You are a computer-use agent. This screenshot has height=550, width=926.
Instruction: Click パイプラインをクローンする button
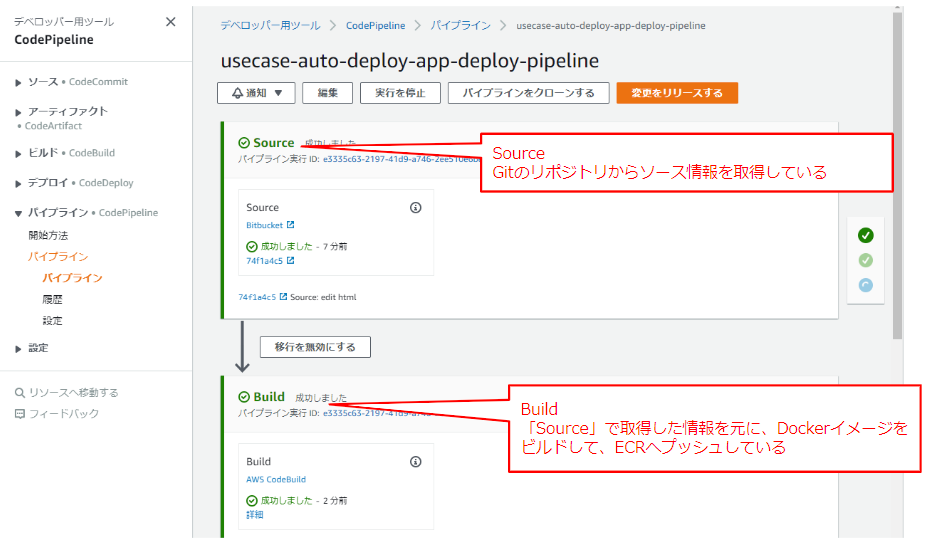529,93
